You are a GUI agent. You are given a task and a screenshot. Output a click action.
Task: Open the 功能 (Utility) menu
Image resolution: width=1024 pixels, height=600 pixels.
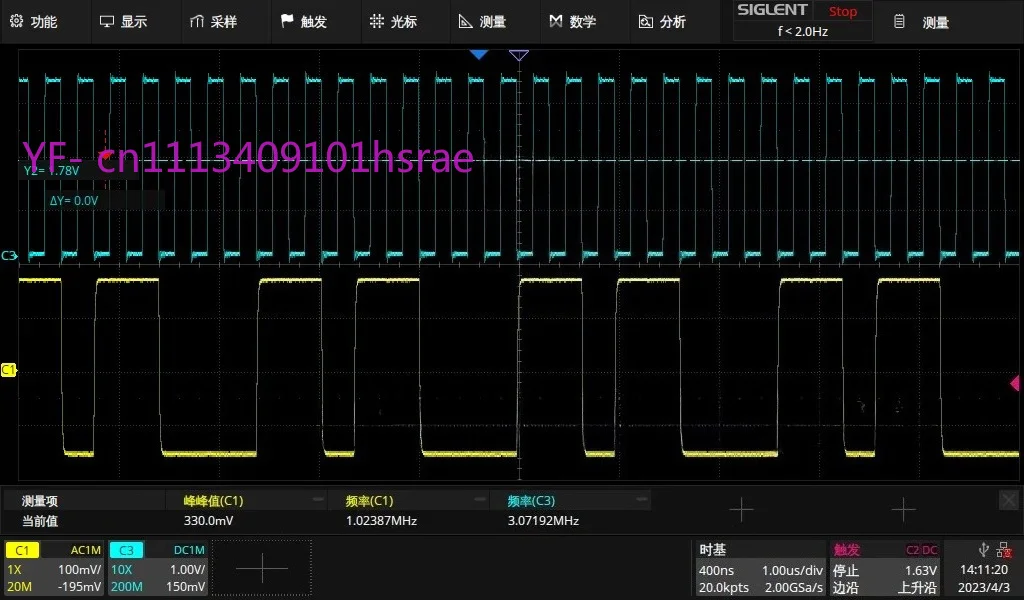(34, 22)
